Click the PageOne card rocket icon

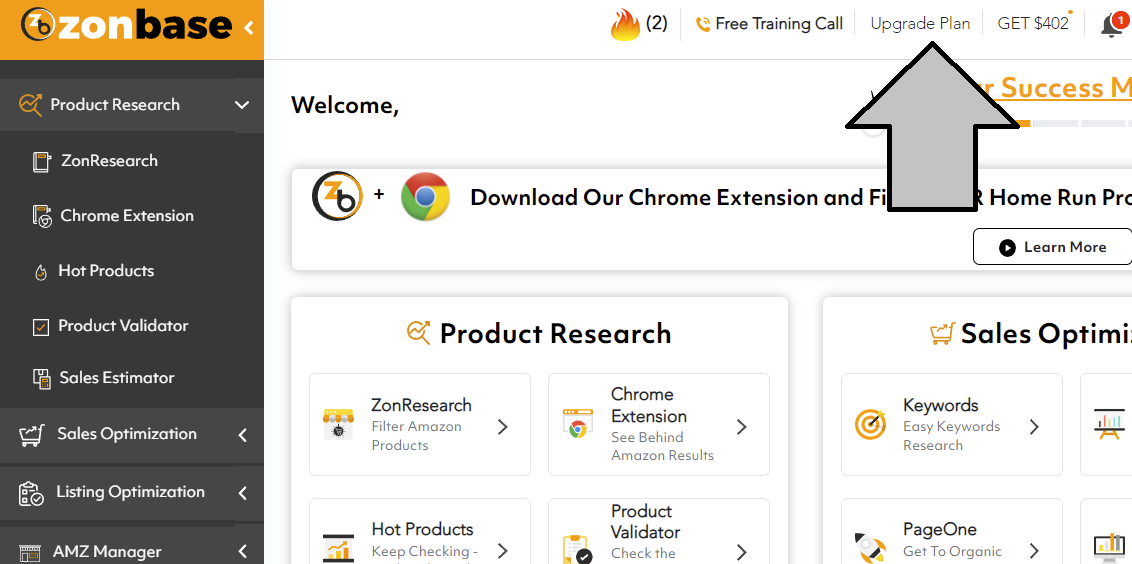pyautogui.click(x=870, y=549)
